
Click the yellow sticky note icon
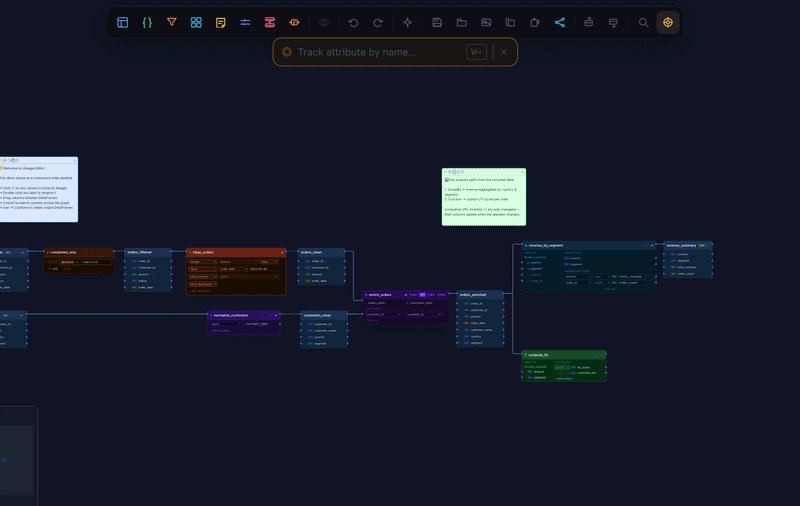pos(220,22)
